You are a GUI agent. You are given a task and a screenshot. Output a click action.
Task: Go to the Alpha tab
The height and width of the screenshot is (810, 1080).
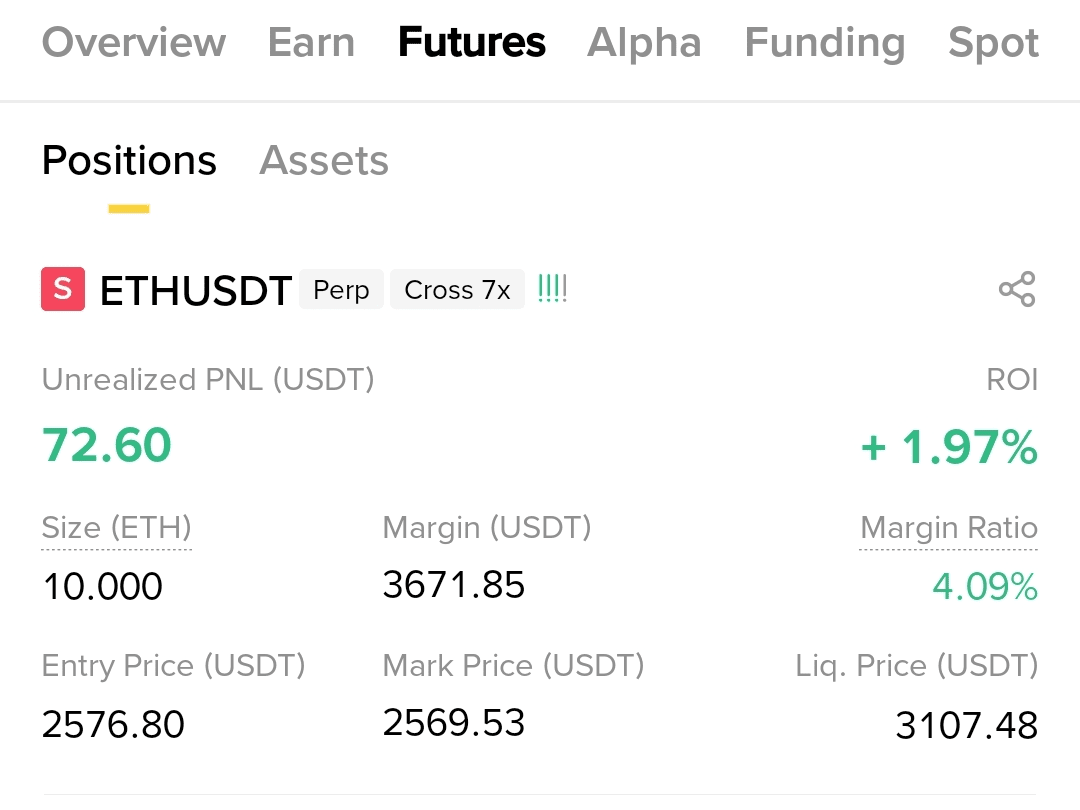pos(644,43)
